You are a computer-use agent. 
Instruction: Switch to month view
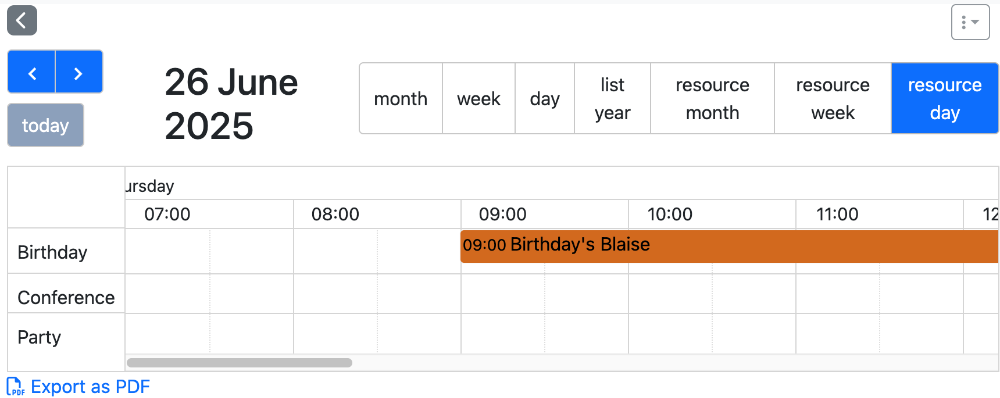[401, 98]
